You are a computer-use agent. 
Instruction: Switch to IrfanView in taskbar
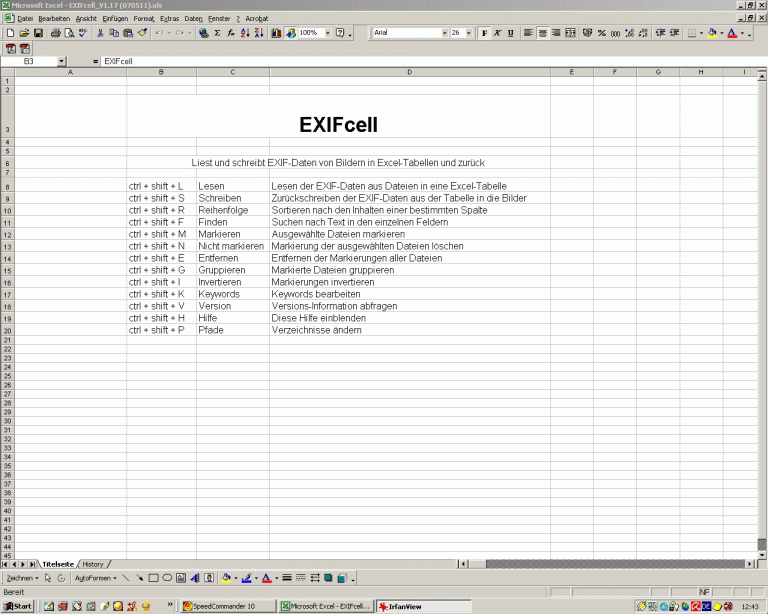(424, 606)
